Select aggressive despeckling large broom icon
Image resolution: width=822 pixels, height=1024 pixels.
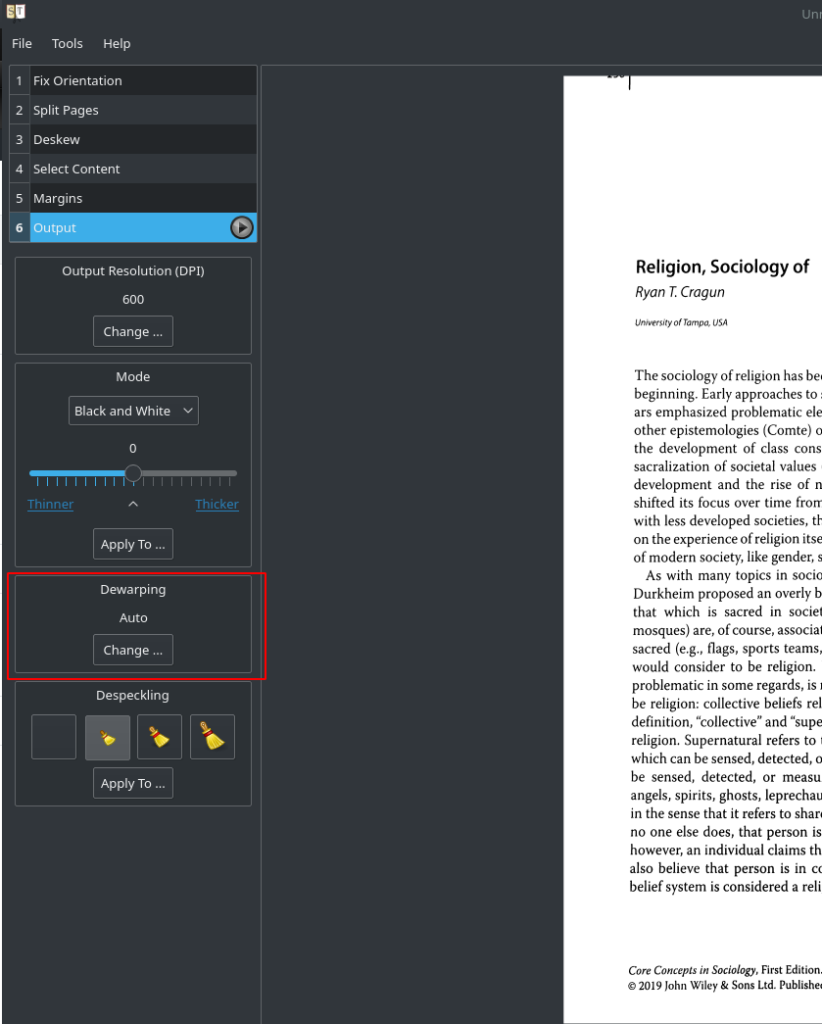pos(212,737)
